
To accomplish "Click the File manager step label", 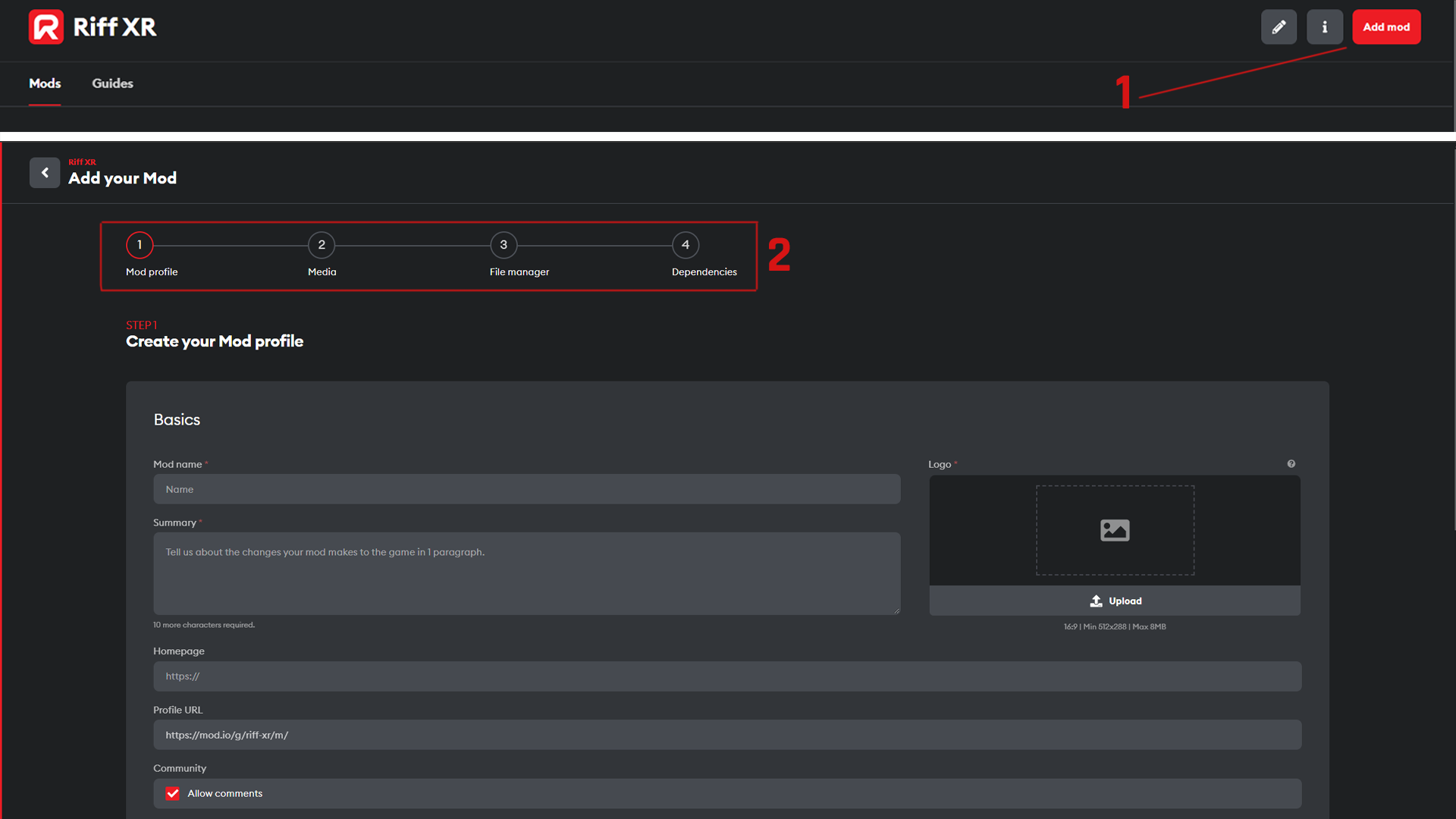I will tap(519, 271).
